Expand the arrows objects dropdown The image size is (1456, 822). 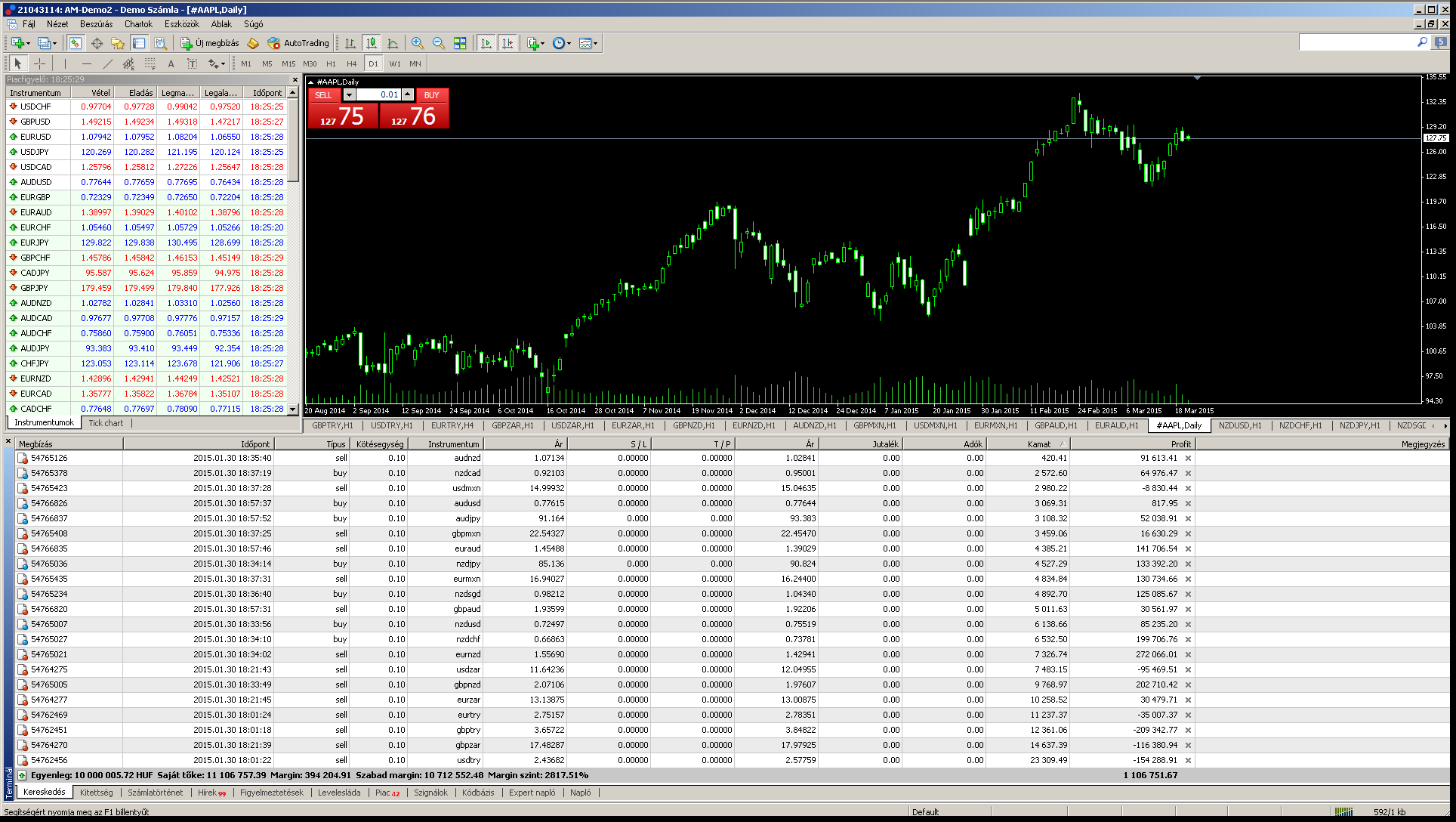point(224,63)
